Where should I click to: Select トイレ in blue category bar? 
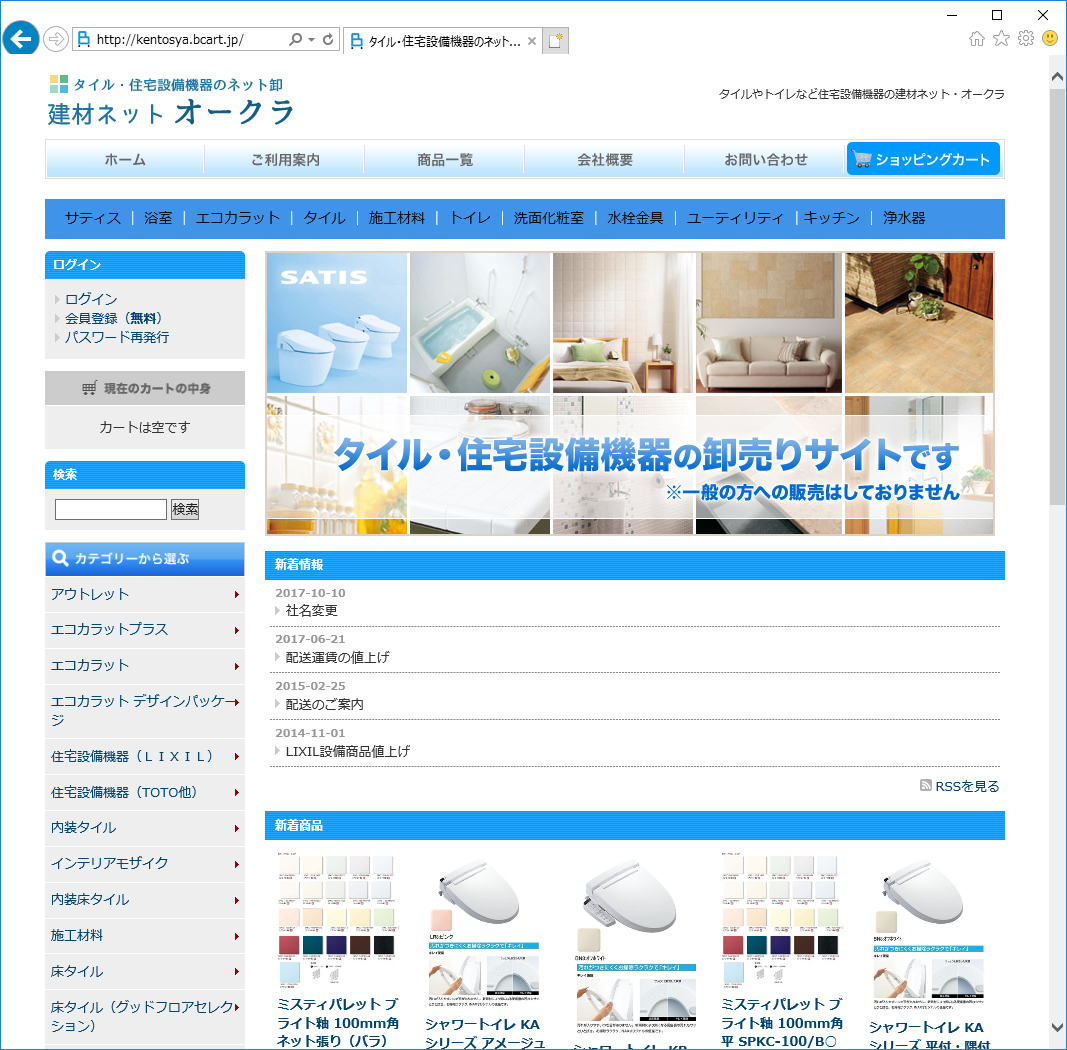pyautogui.click(x=470, y=218)
